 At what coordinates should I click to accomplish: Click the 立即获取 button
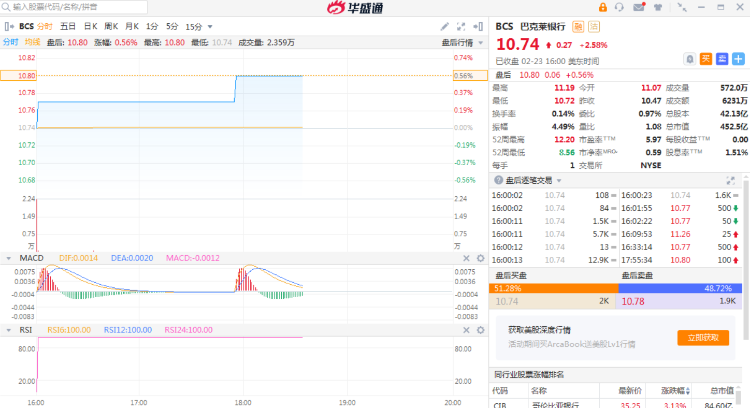coord(703,338)
